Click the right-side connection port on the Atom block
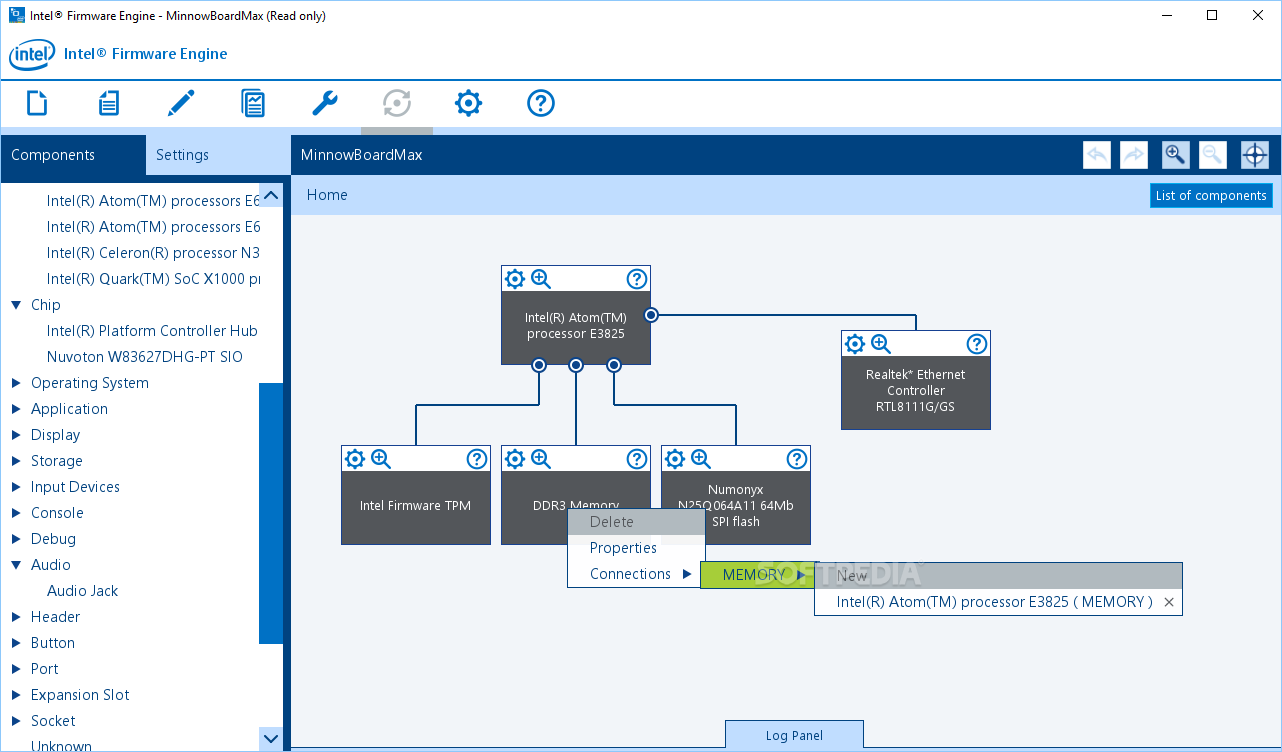The image size is (1282, 752). (651, 315)
